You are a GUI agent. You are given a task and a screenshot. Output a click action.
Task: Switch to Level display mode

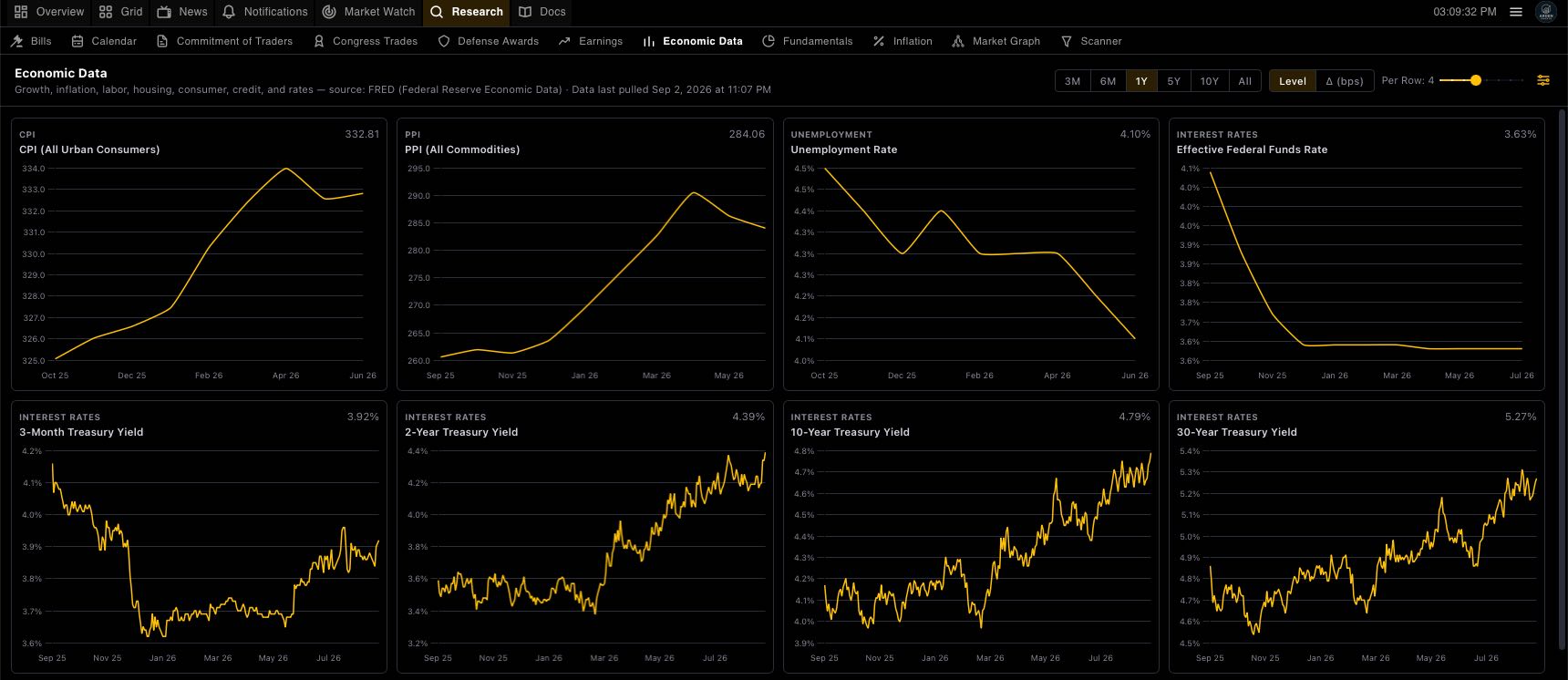coord(1293,81)
